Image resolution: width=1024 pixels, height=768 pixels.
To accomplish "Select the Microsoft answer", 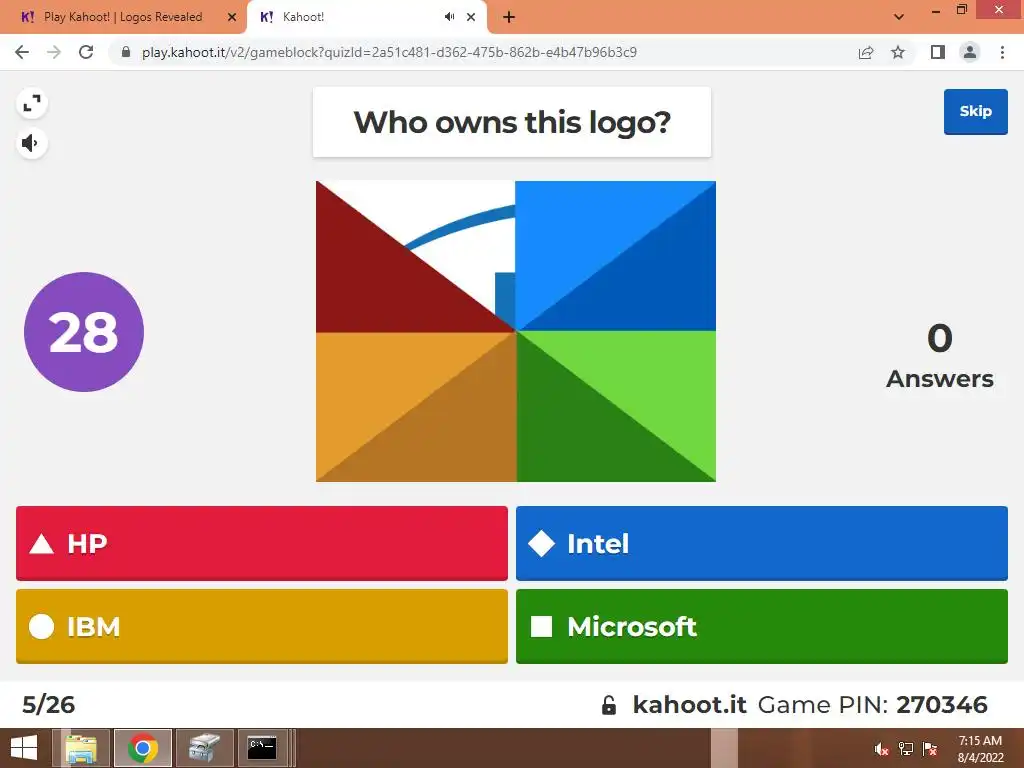I will pyautogui.click(x=761, y=626).
